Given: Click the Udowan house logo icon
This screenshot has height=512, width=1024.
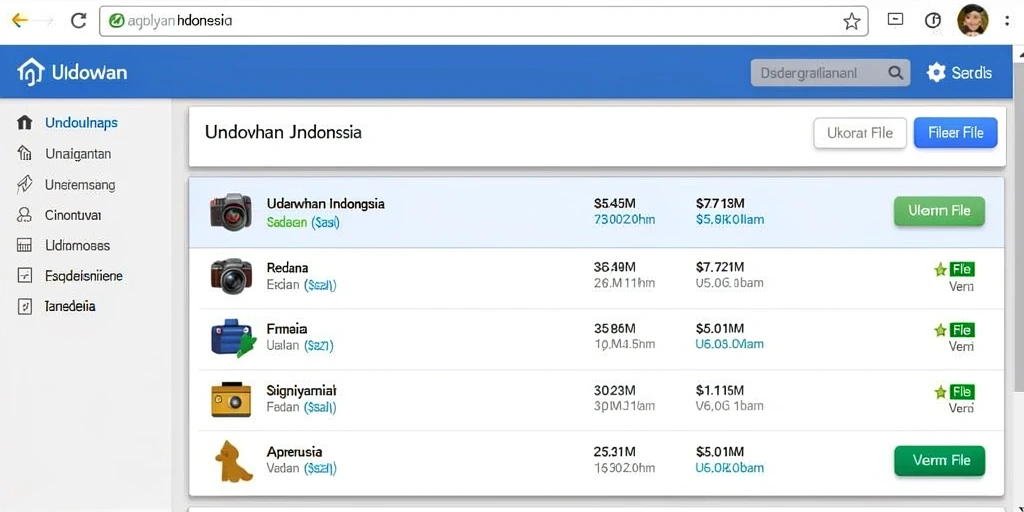Looking at the screenshot, I should (30, 72).
